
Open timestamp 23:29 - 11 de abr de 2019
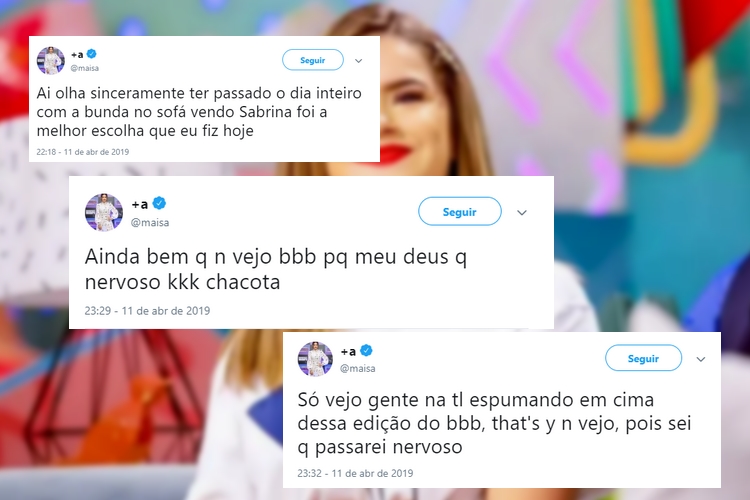(x=147, y=311)
